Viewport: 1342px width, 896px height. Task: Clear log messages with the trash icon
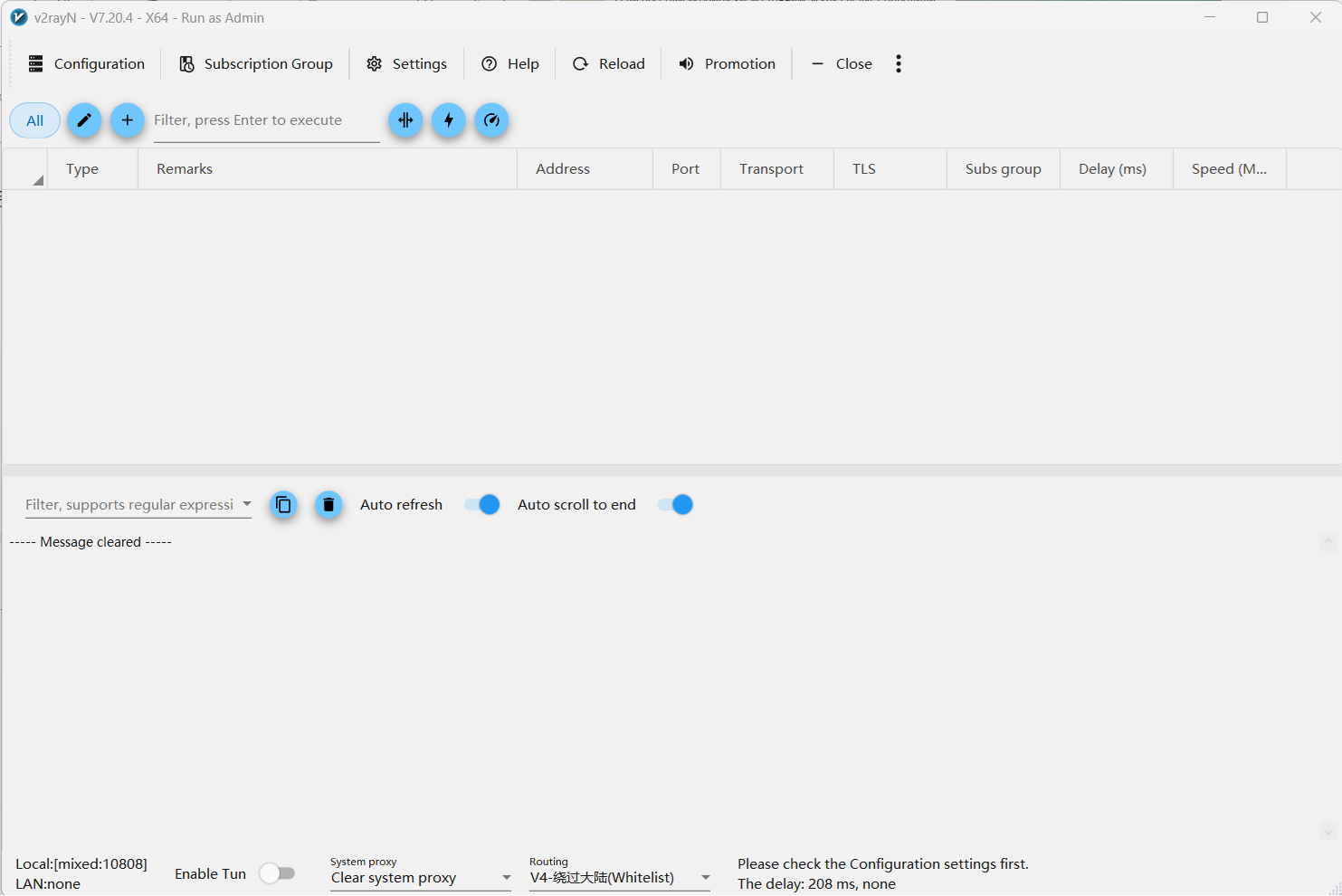coord(328,505)
